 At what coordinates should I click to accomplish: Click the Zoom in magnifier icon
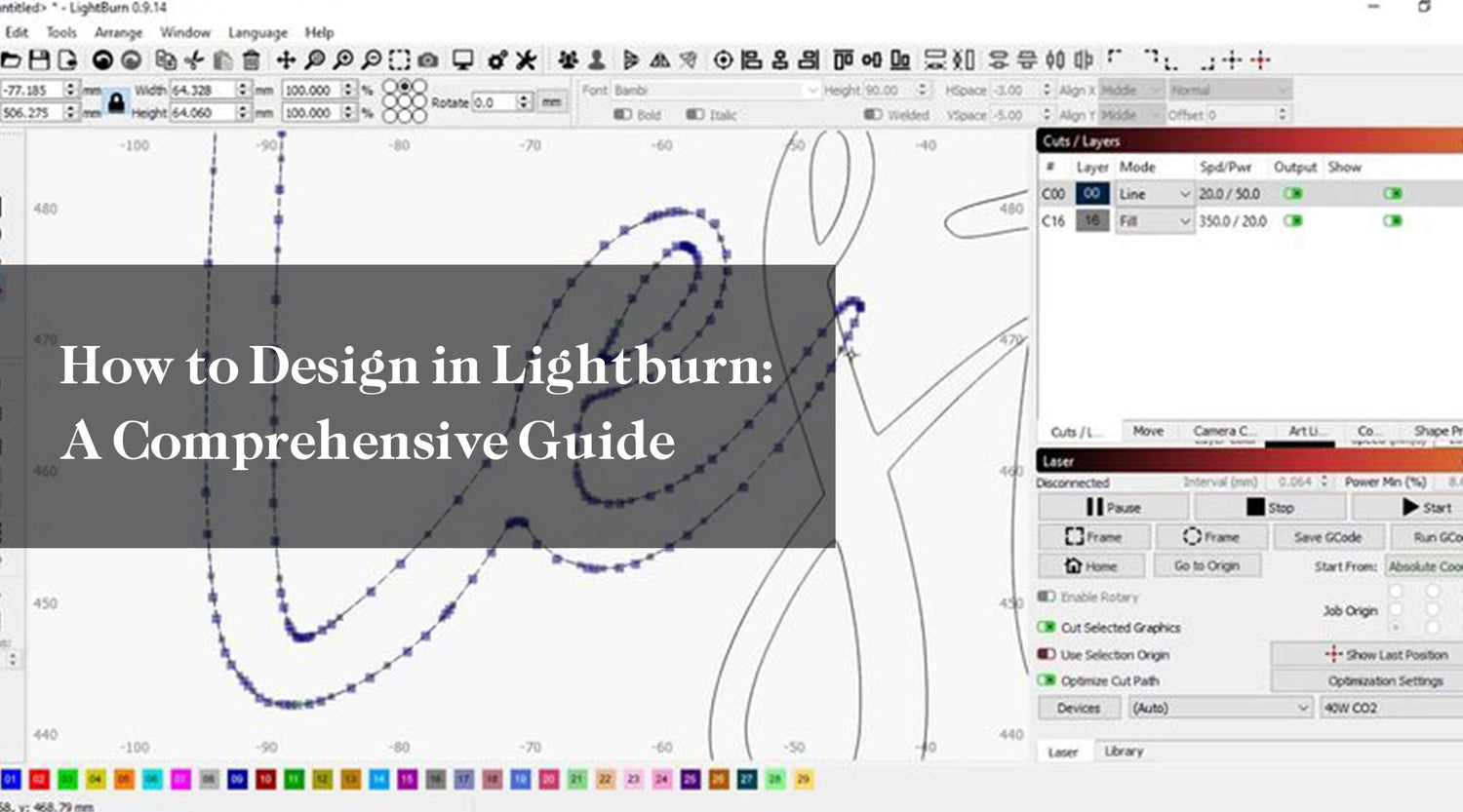tap(342, 60)
